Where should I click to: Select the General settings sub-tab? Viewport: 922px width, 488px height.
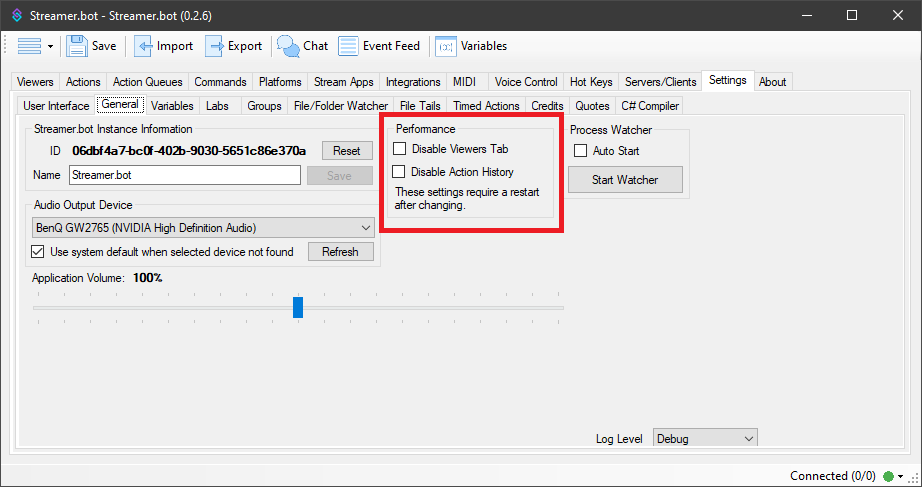[120, 105]
